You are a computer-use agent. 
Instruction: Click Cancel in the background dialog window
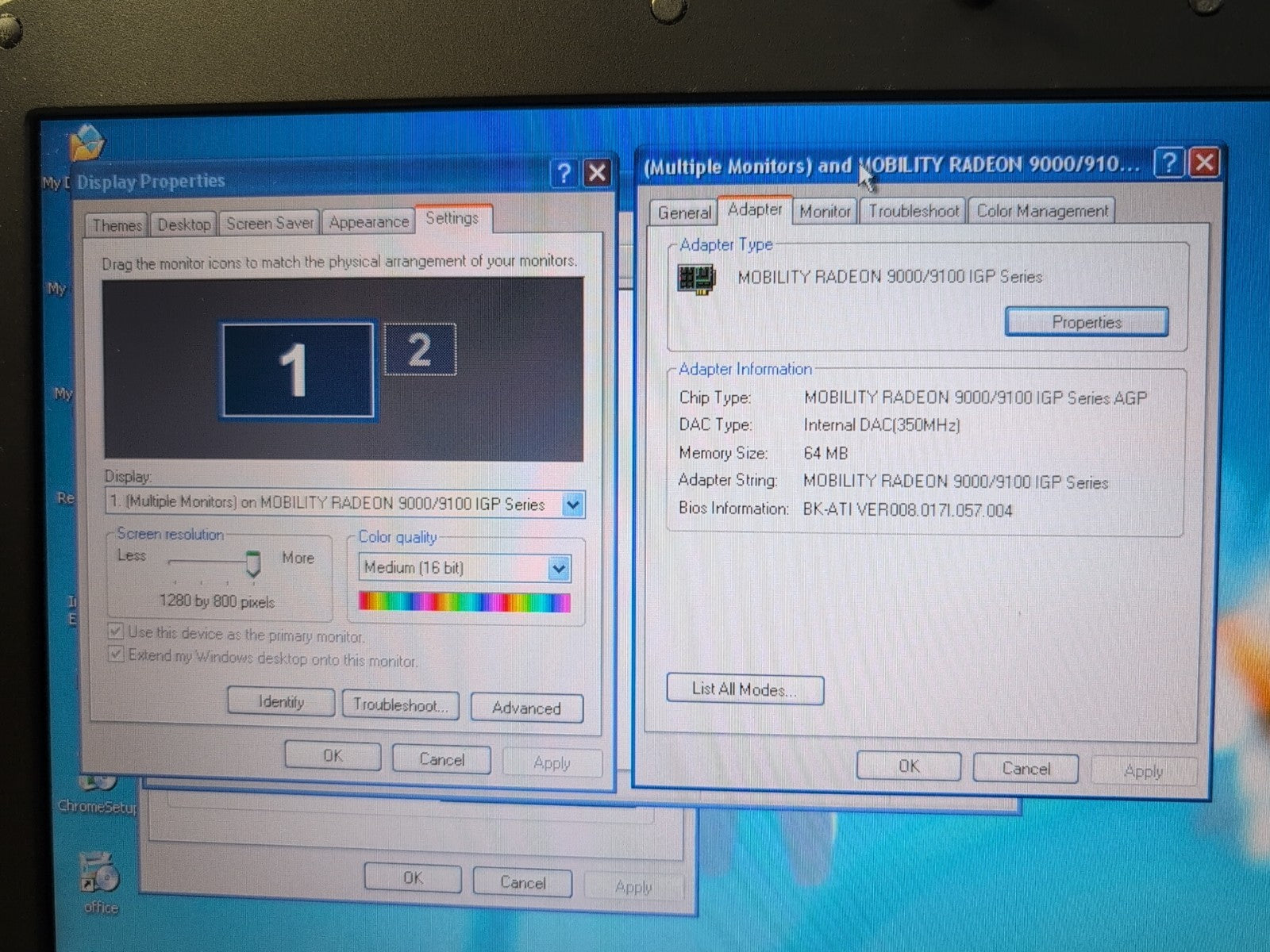click(522, 882)
